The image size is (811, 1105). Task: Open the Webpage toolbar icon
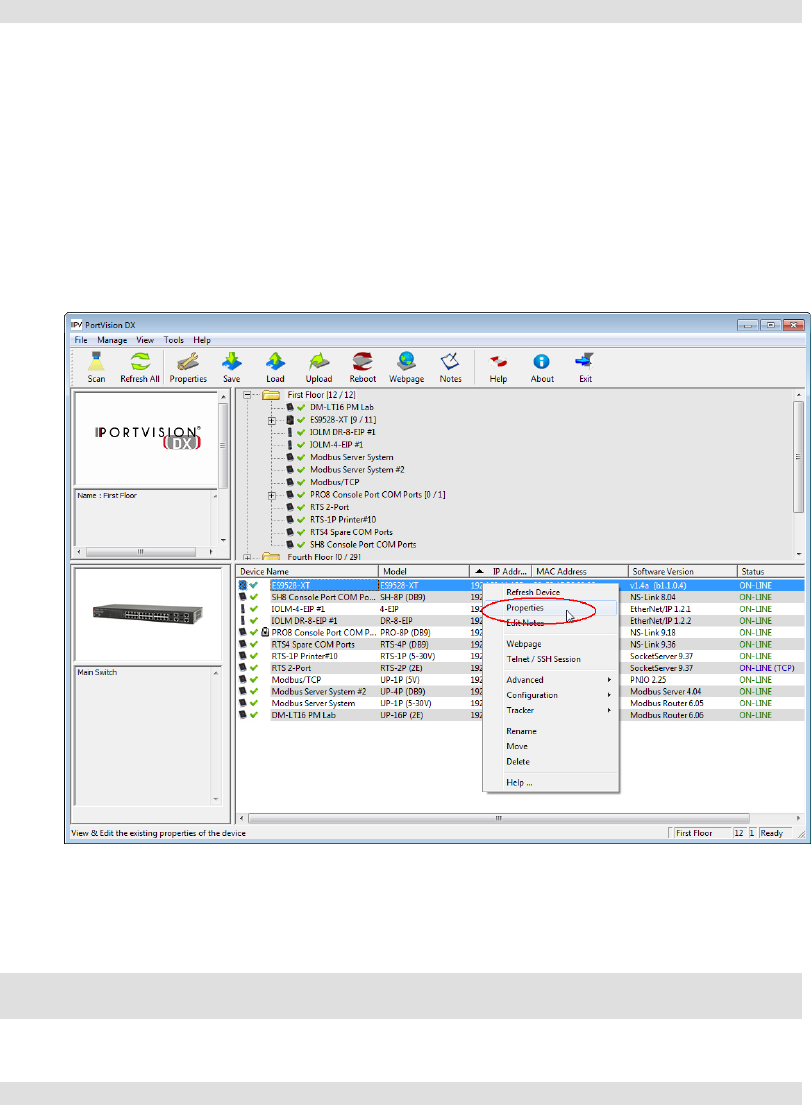(x=407, y=367)
